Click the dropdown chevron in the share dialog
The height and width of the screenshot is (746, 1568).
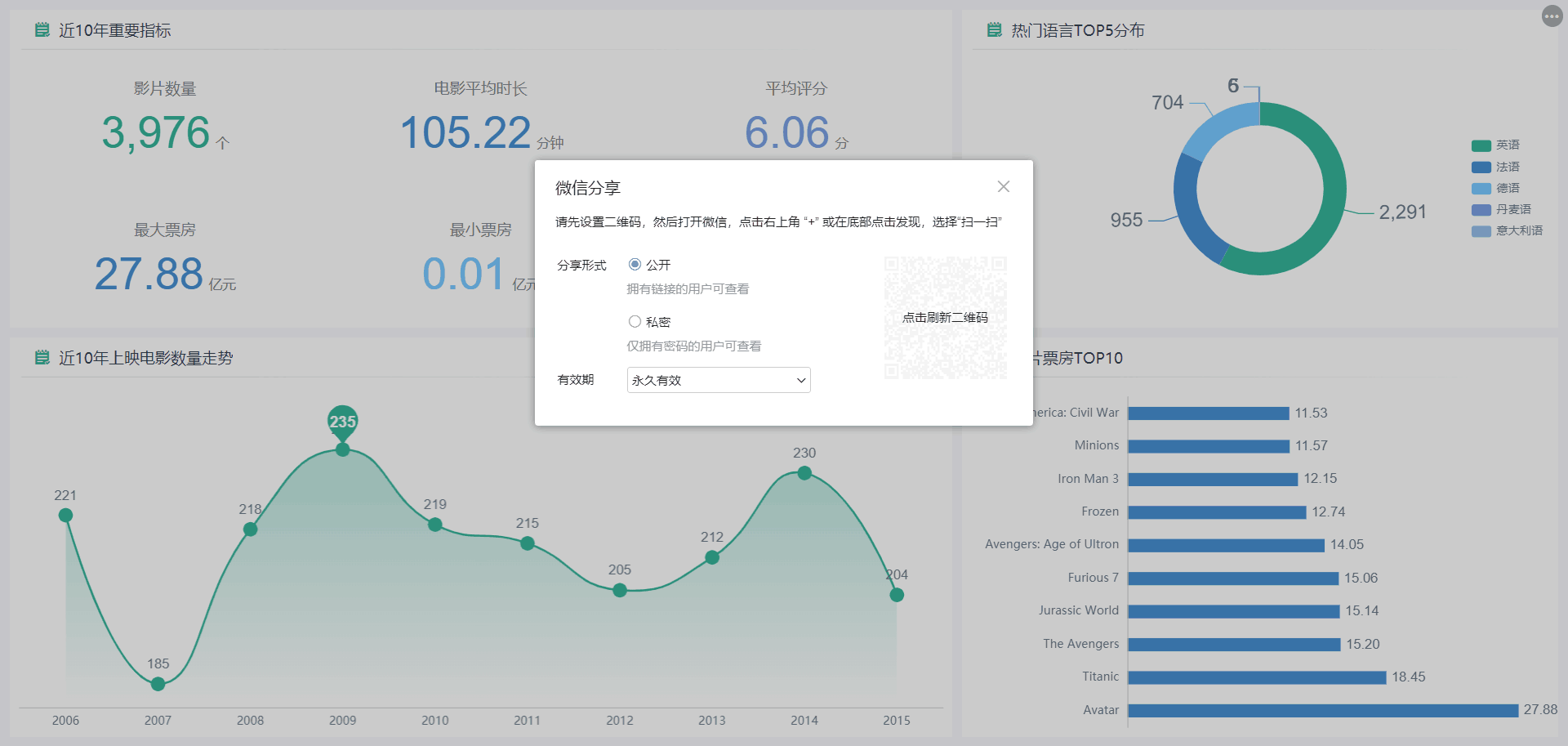[x=800, y=380]
